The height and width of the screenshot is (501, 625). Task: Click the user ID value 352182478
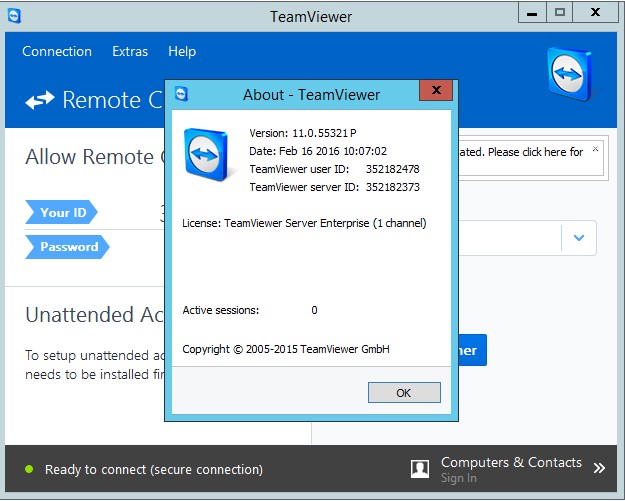[x=393, y=169]
